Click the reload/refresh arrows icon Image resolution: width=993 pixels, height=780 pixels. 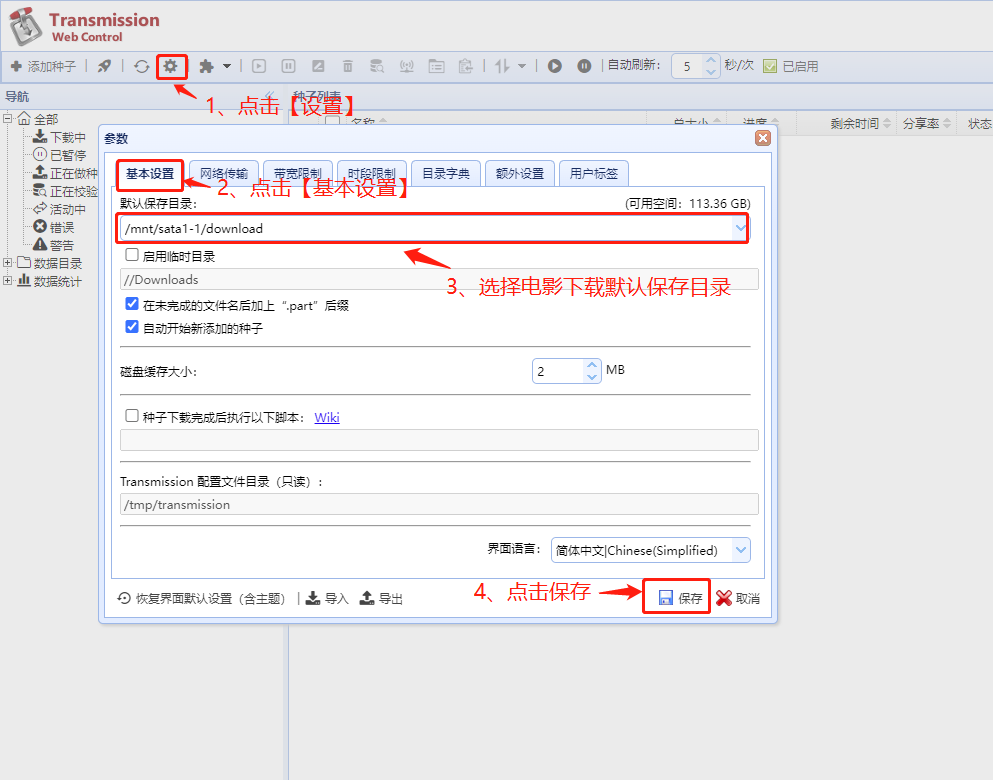coord(141,66)
